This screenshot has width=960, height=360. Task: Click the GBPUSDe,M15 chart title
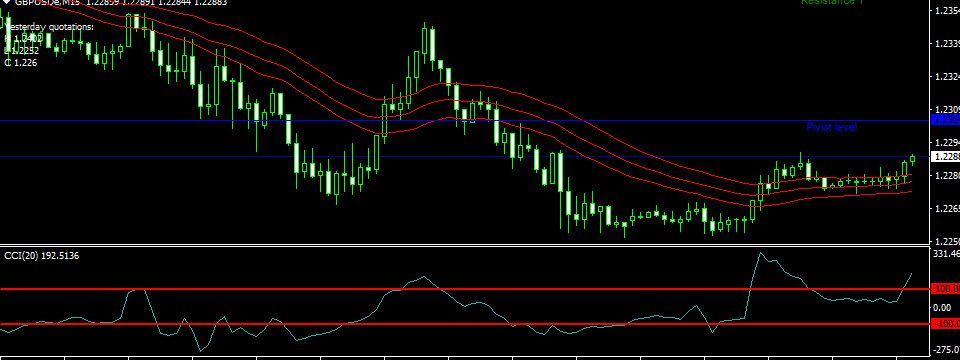48,2
